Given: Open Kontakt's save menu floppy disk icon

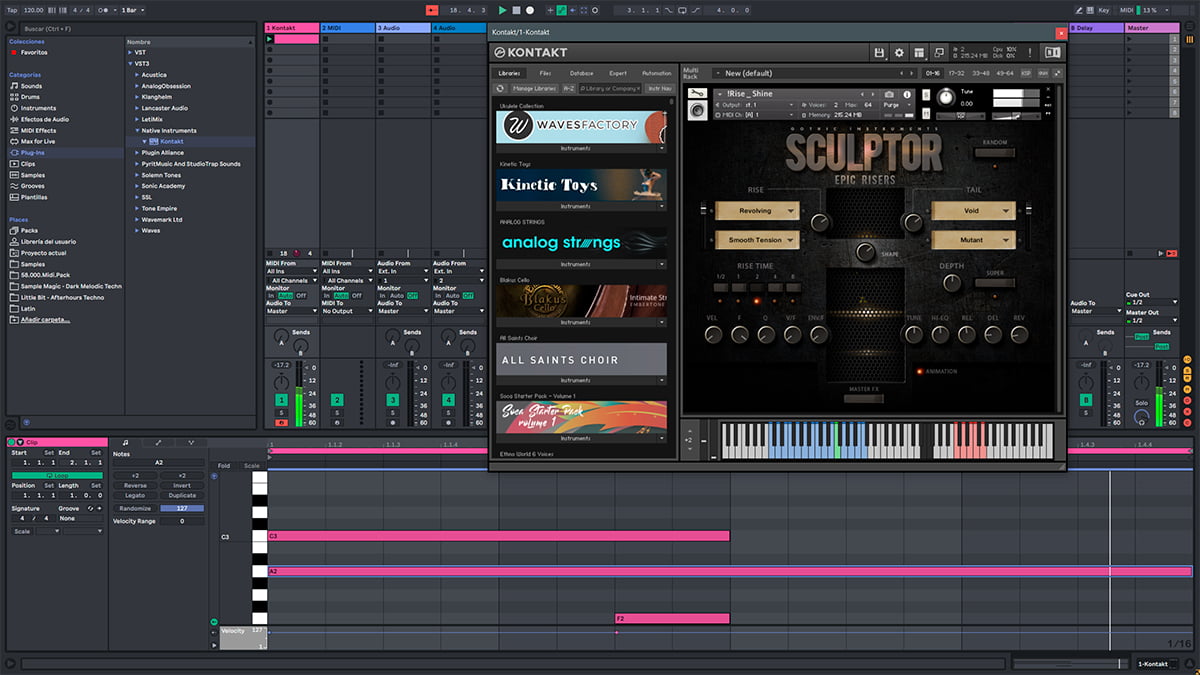Looking at the screenshot, I should point(879,52).
